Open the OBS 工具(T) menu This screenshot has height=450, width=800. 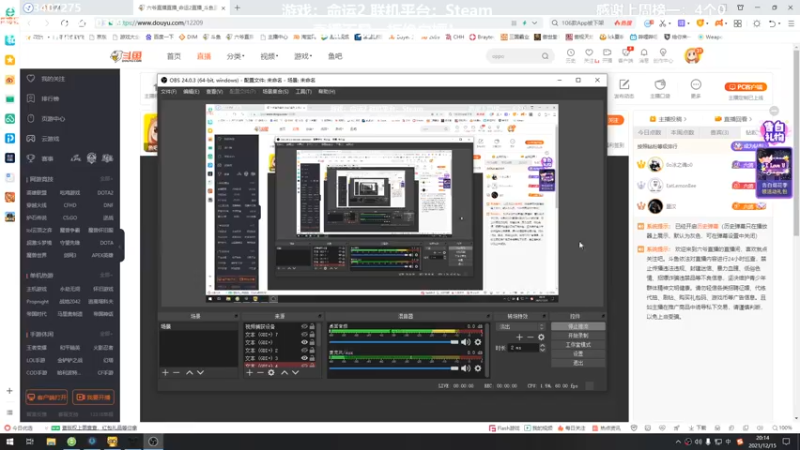(x=304, y=92)
